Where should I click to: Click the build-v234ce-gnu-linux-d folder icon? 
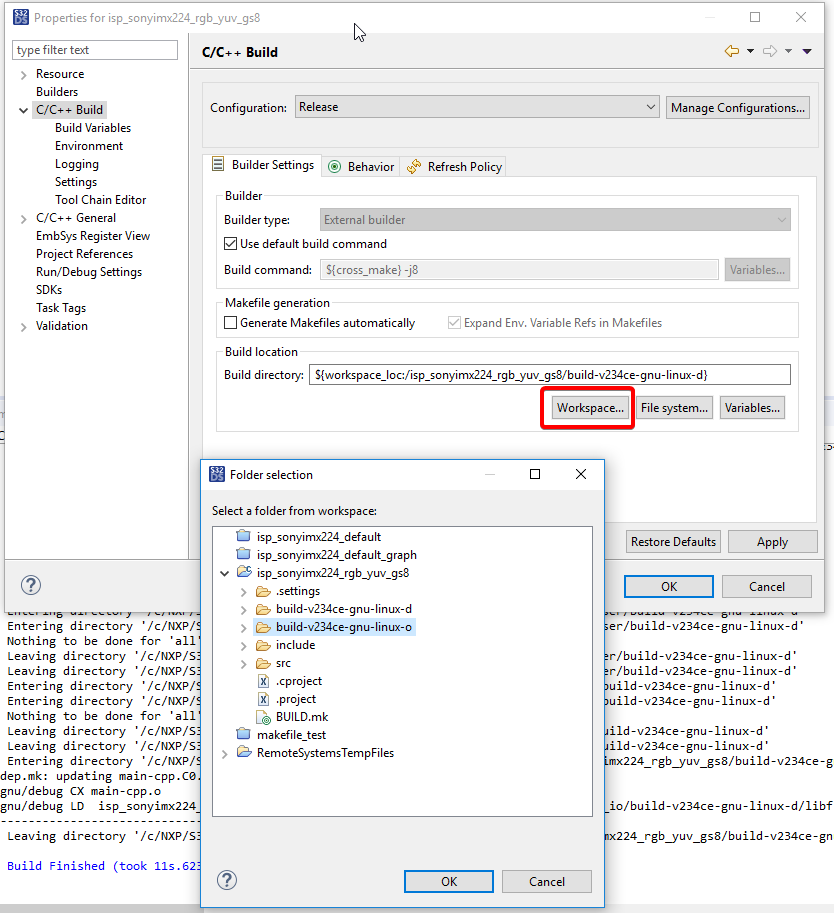263,609
